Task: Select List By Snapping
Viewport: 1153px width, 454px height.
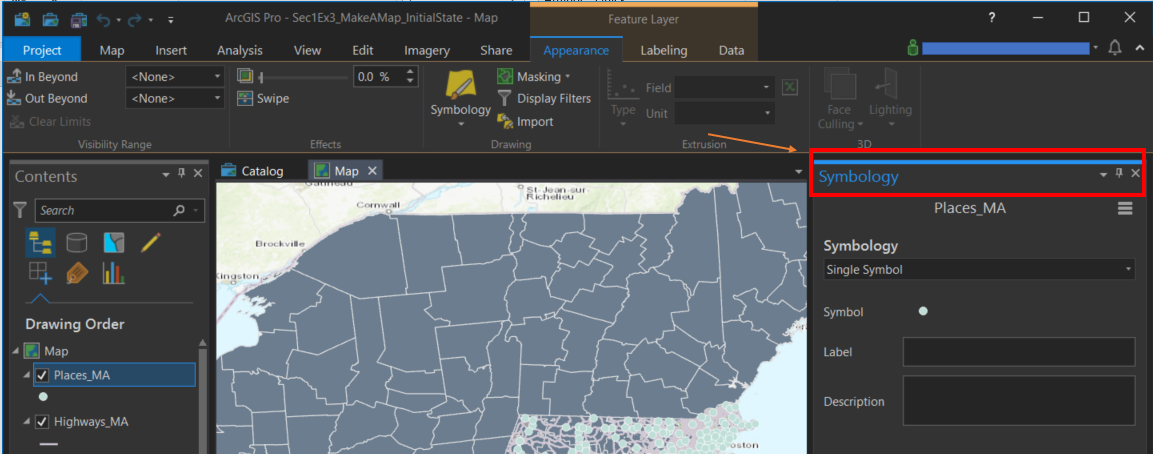Action: [x=40, y=273]
